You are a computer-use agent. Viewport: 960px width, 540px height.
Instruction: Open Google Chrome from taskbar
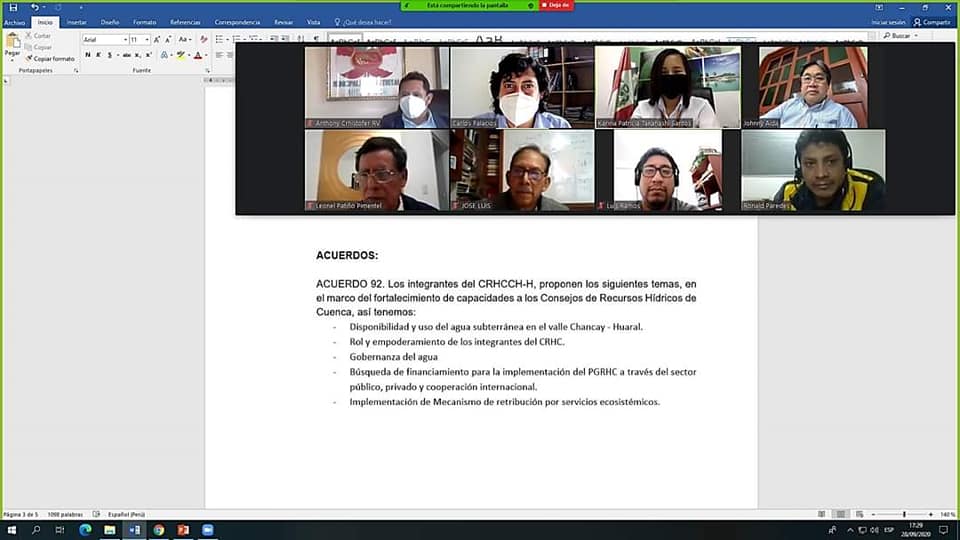tap(158, 530)
